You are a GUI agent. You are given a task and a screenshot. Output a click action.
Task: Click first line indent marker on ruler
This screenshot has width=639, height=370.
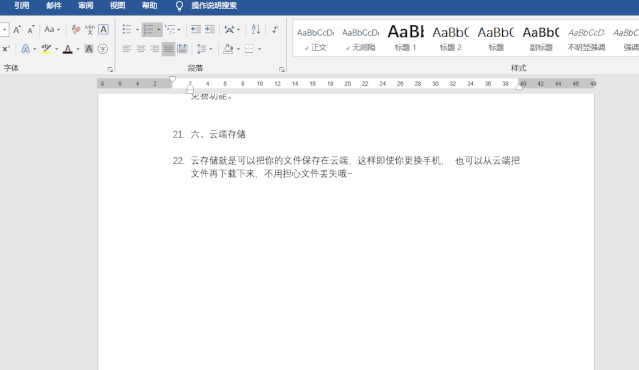coord(172,79)
